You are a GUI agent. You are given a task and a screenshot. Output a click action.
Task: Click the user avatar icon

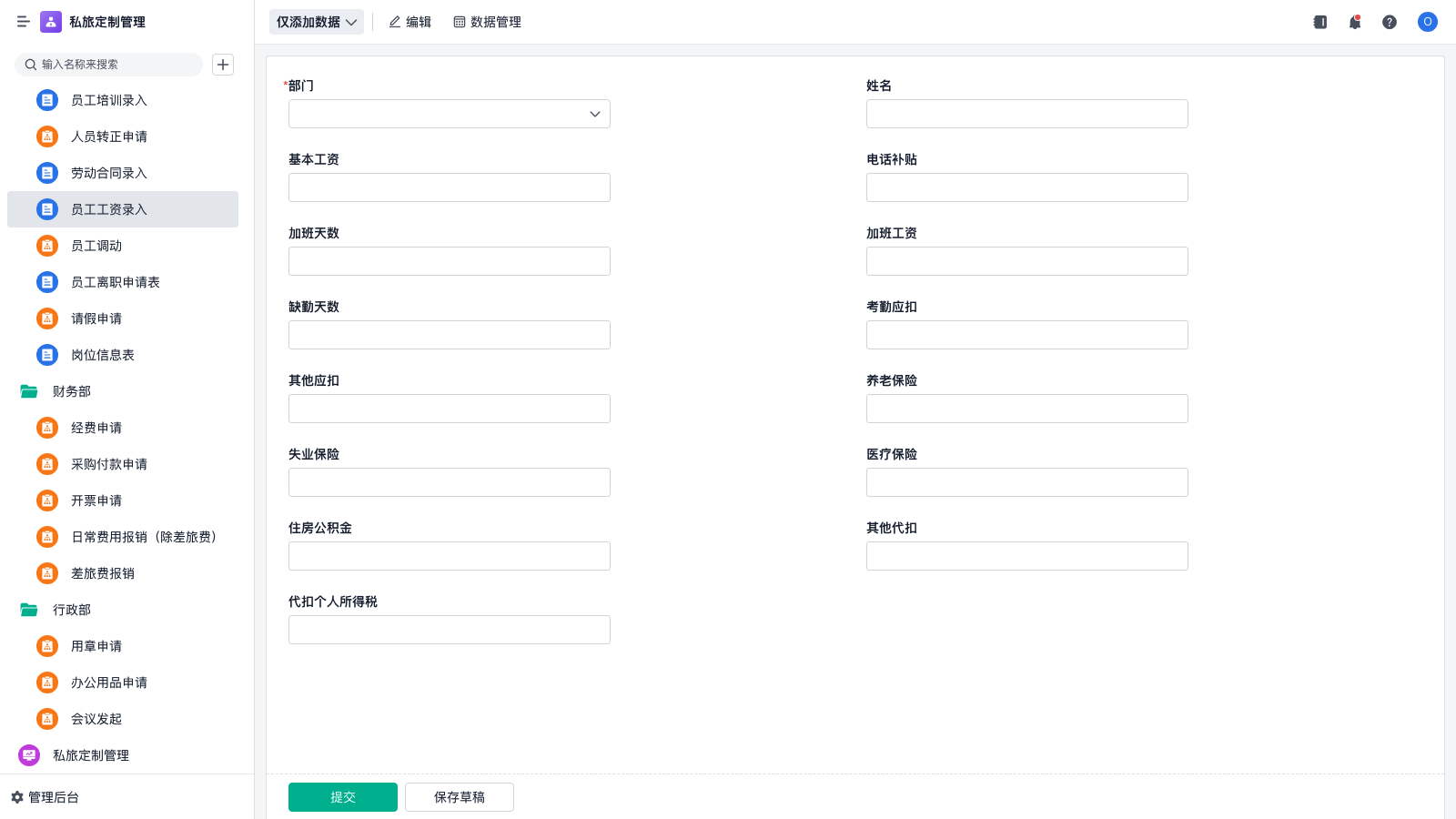1428,22
